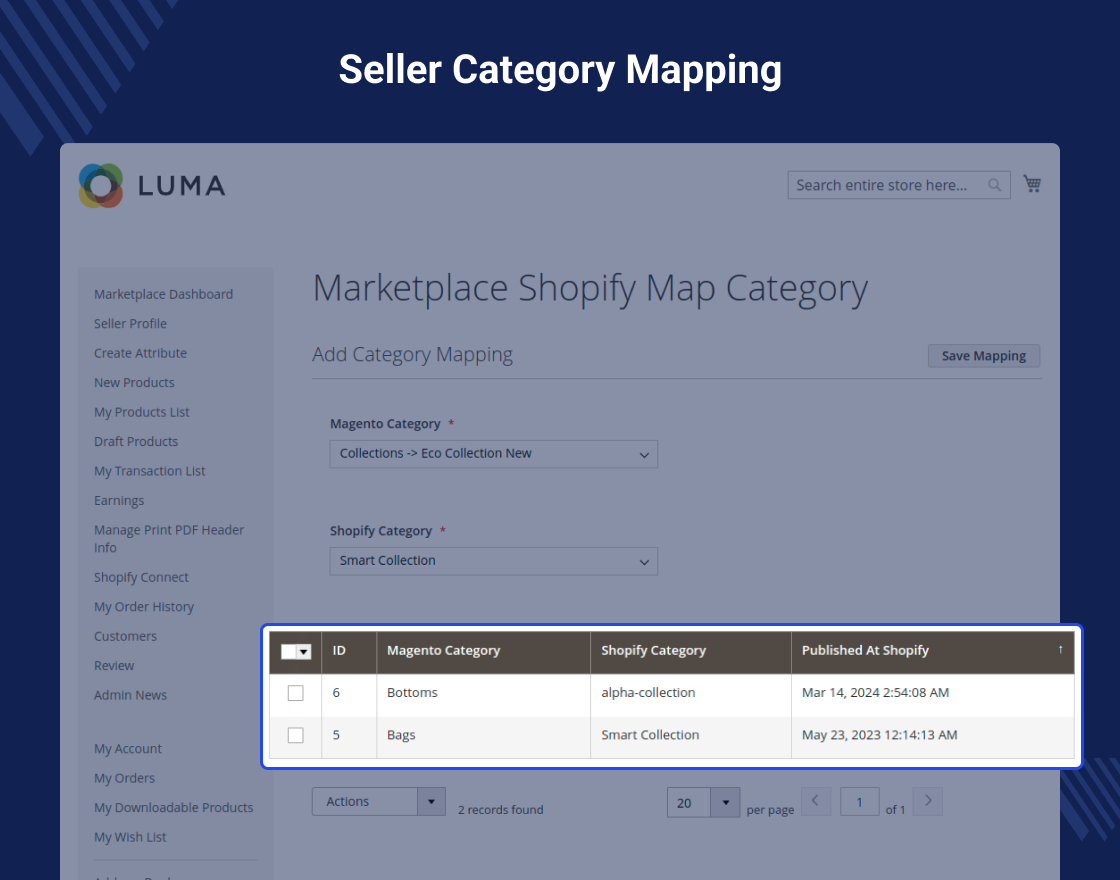Click the sort arrow in Published At Shopify header
Viewport: 1120px width, 880px height.
1060,649
